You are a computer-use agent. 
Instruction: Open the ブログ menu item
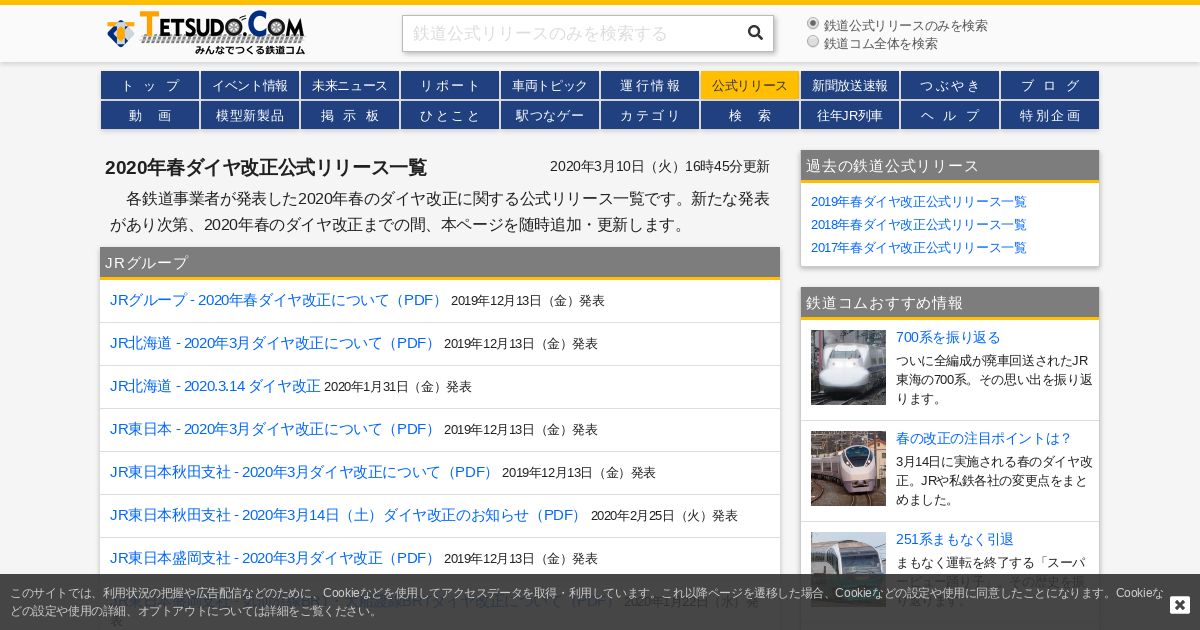(1050, 85)
